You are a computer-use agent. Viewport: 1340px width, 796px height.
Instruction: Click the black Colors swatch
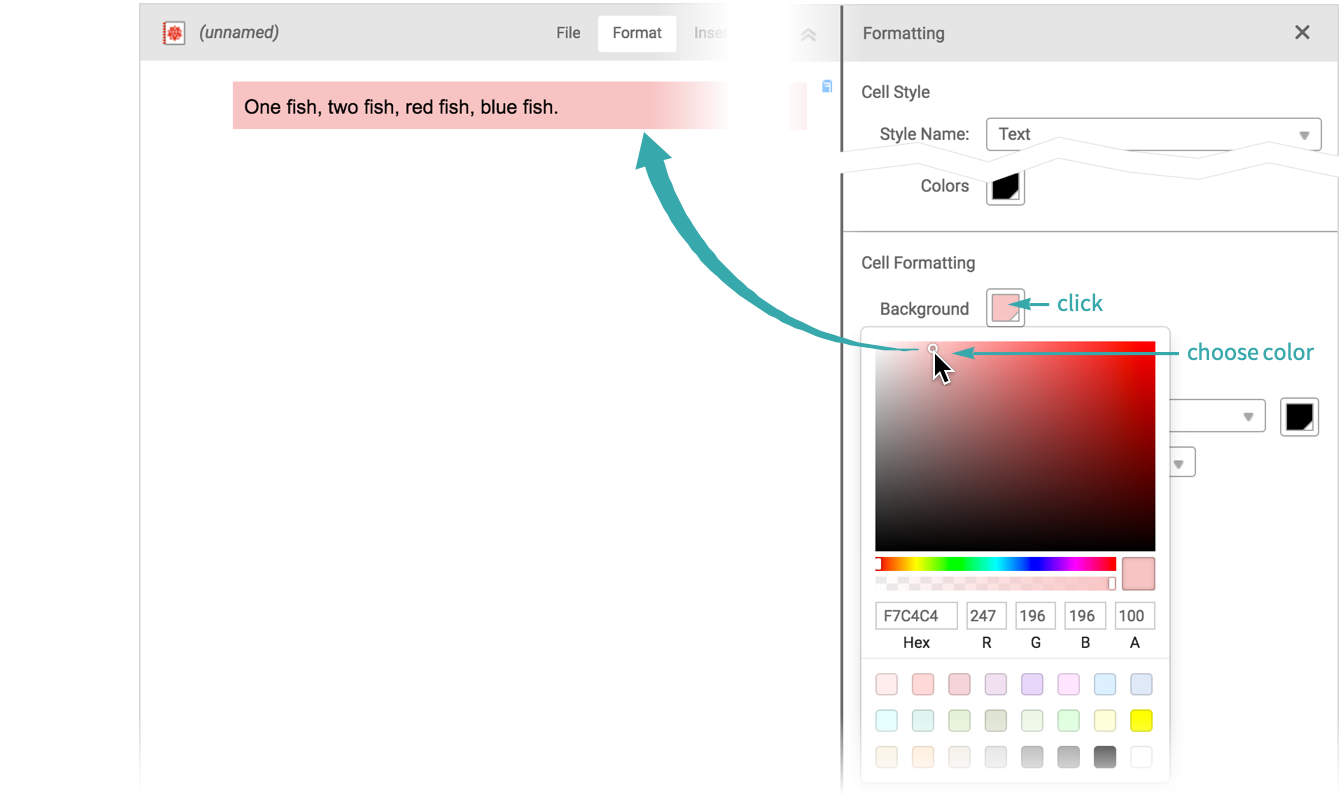pyautogui.click(x=1005, y=186)
